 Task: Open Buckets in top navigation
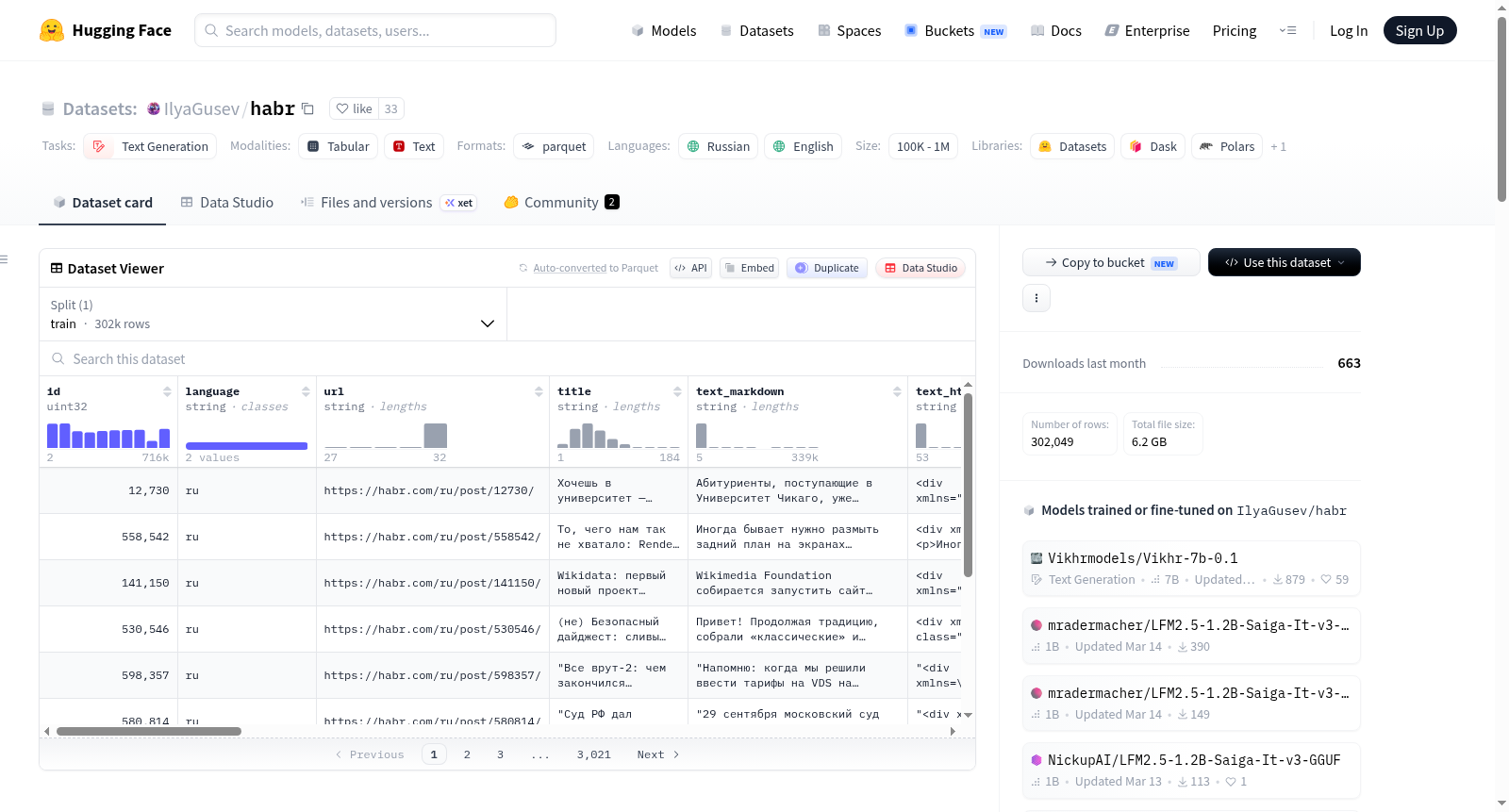coord(955,30)
